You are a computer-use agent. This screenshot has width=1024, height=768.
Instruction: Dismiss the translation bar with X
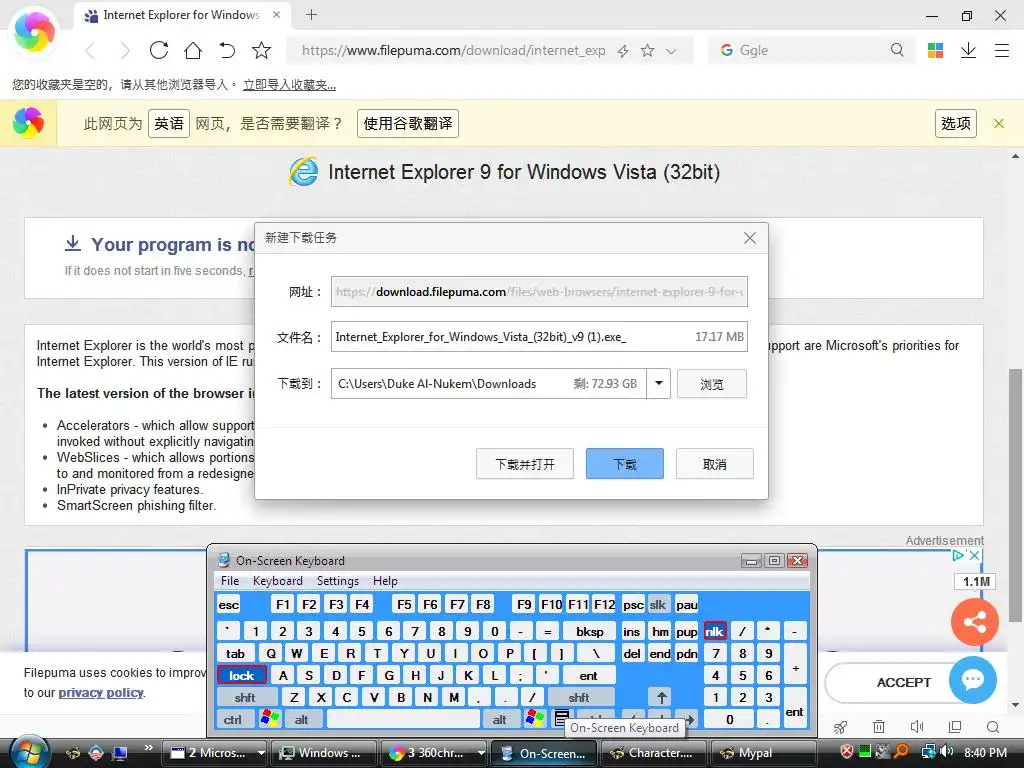(999, 123)
